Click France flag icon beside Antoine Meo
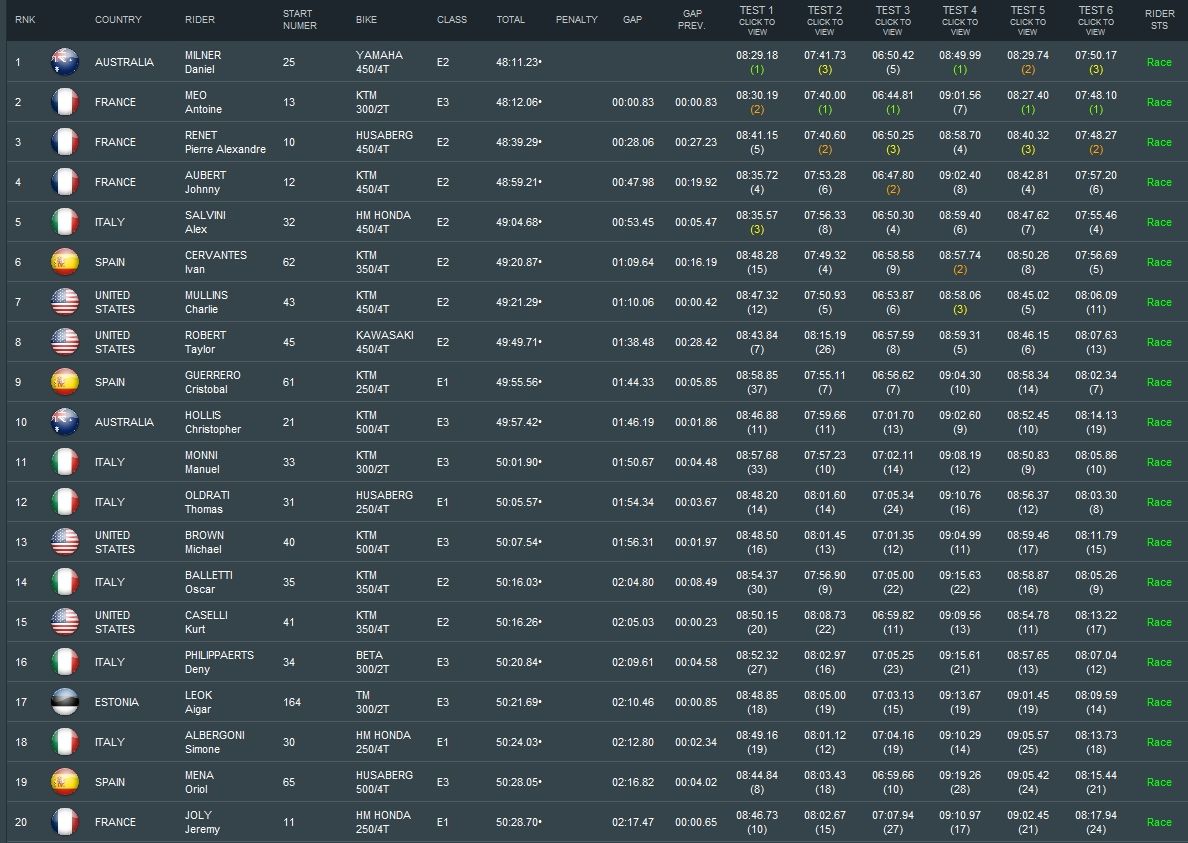 65,102
